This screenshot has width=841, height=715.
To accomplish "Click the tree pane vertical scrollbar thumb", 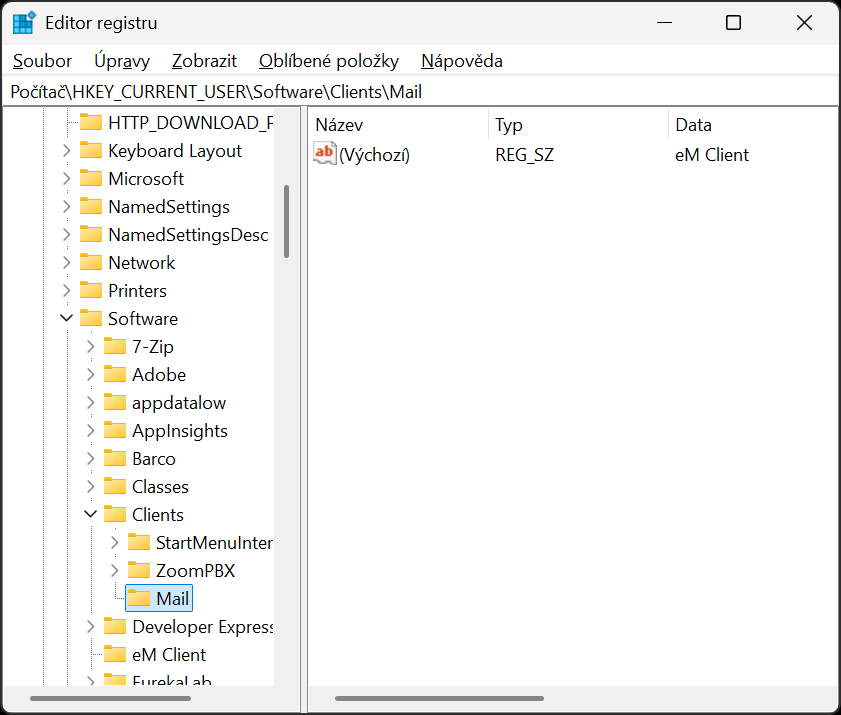I will point(287,220).
